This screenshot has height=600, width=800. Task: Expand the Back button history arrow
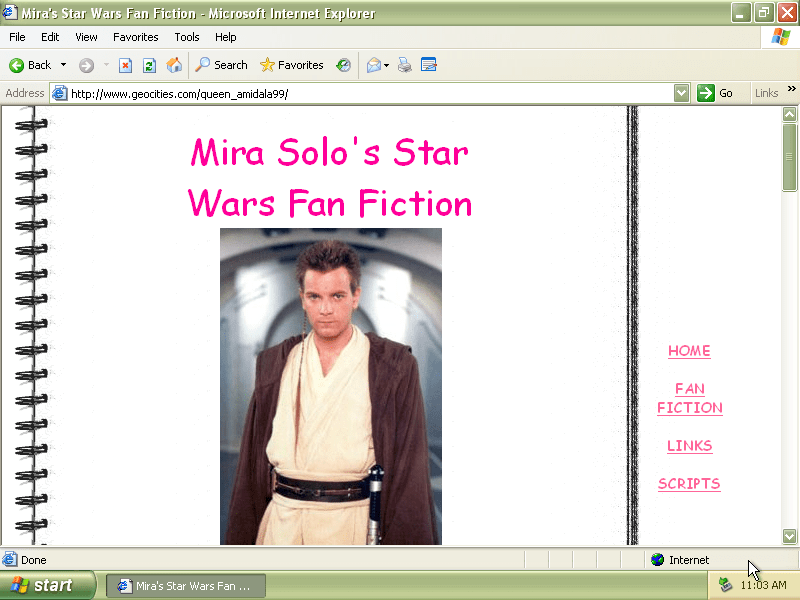coord(64,65)
